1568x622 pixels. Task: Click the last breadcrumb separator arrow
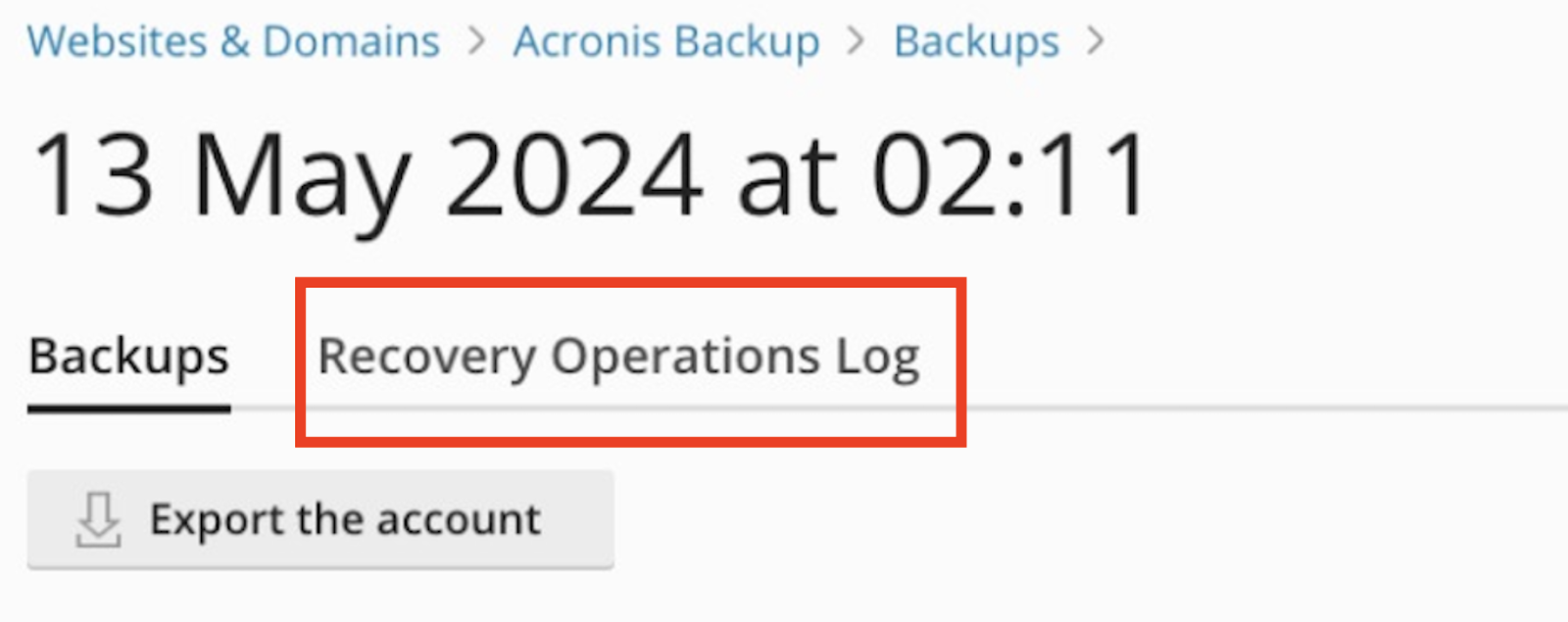click(1096, 41)
